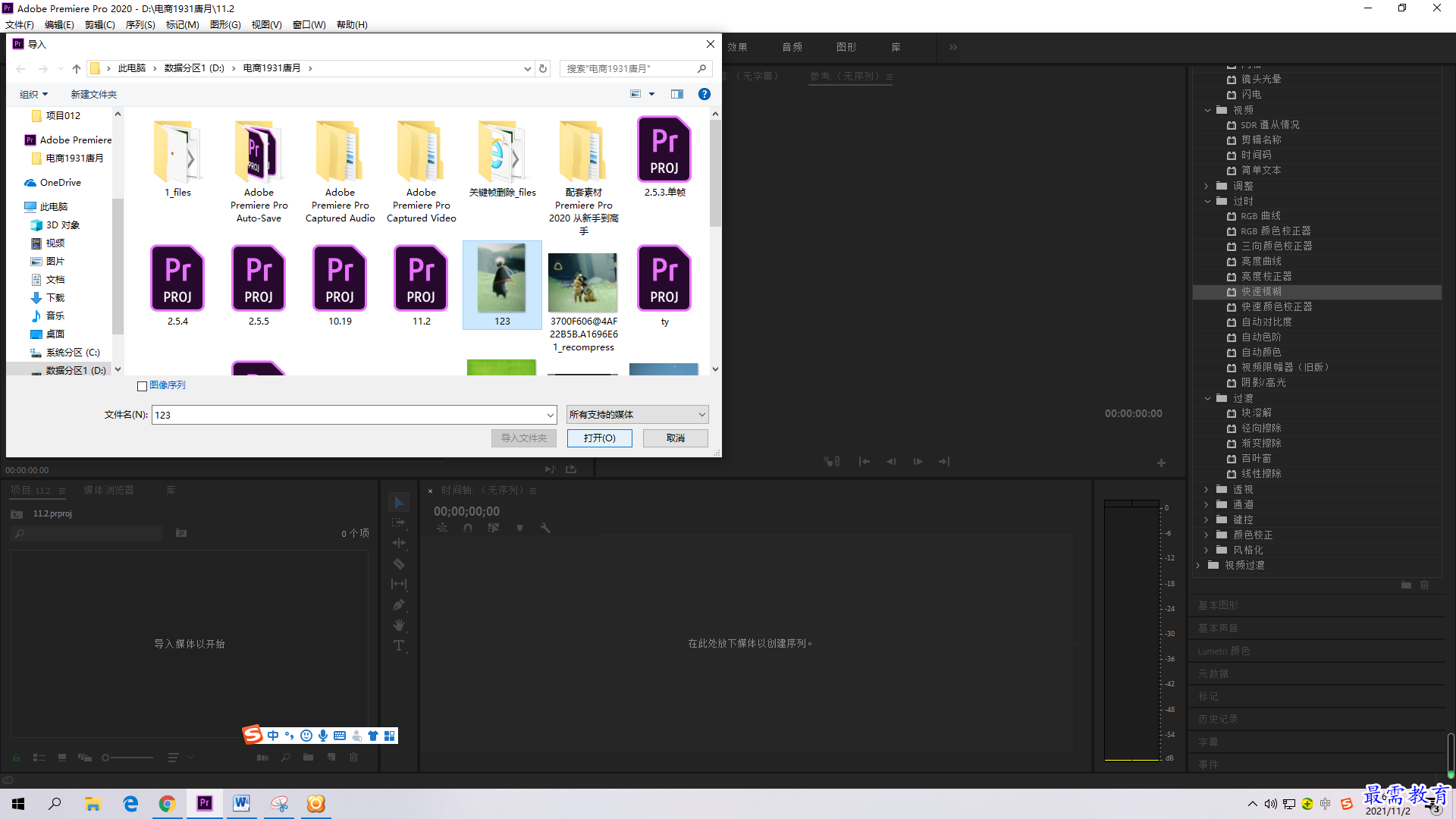Select the 123 image thumbnail

tap(502, 285)
